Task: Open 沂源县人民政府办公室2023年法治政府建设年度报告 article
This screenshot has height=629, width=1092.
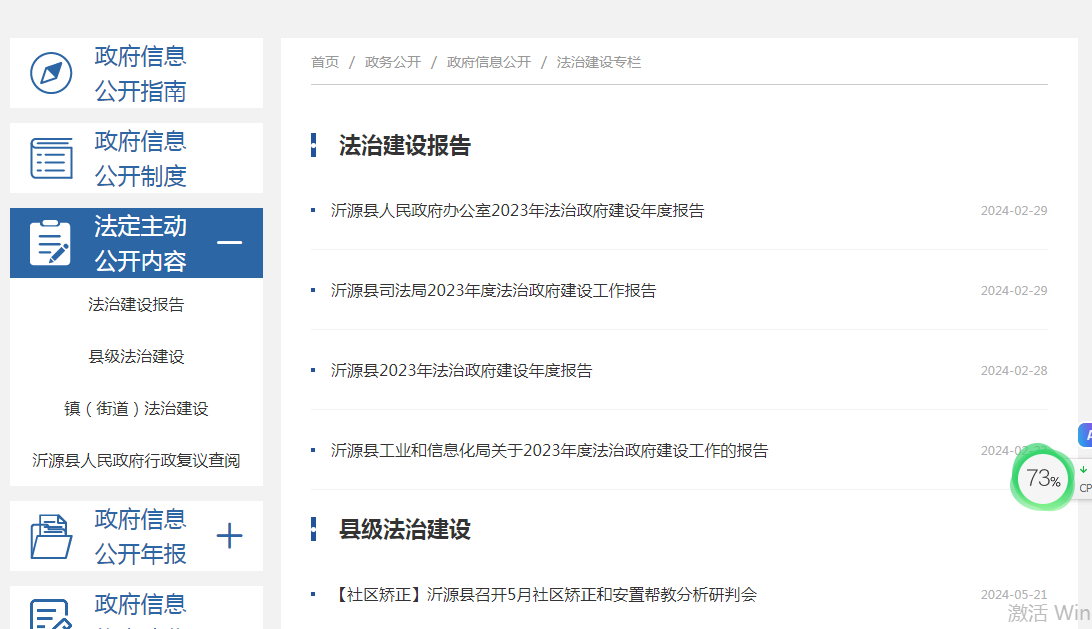Action: click(x=517, y=211)
